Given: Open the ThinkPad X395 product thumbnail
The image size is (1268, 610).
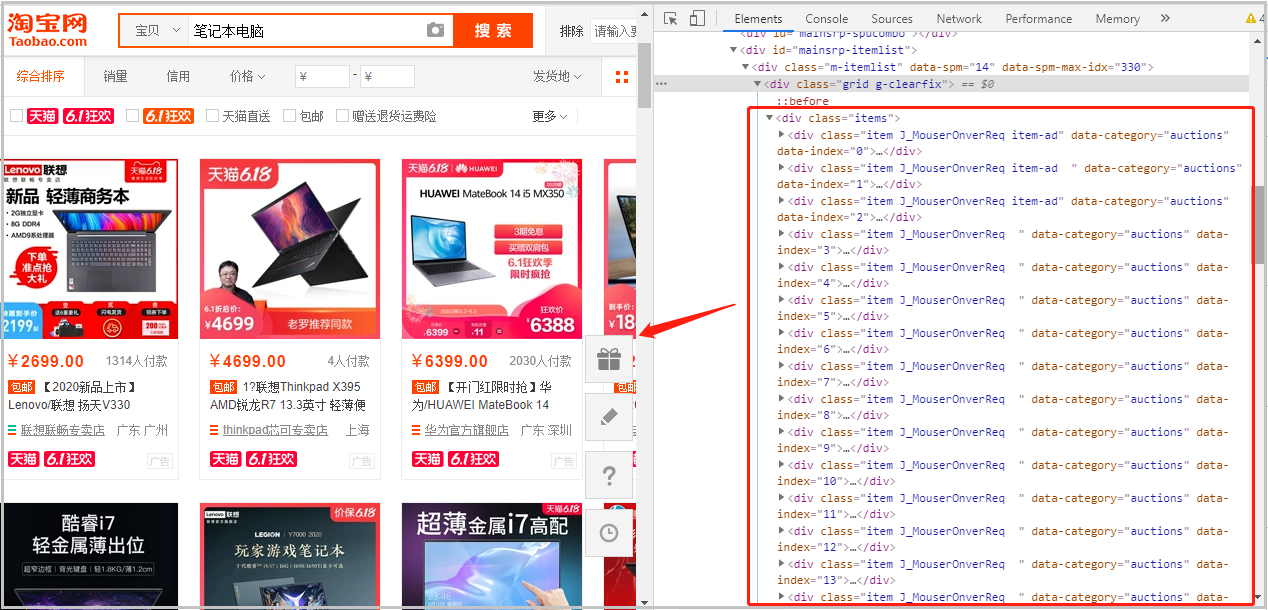Looking at the screenshot, I should coord(290,249).
